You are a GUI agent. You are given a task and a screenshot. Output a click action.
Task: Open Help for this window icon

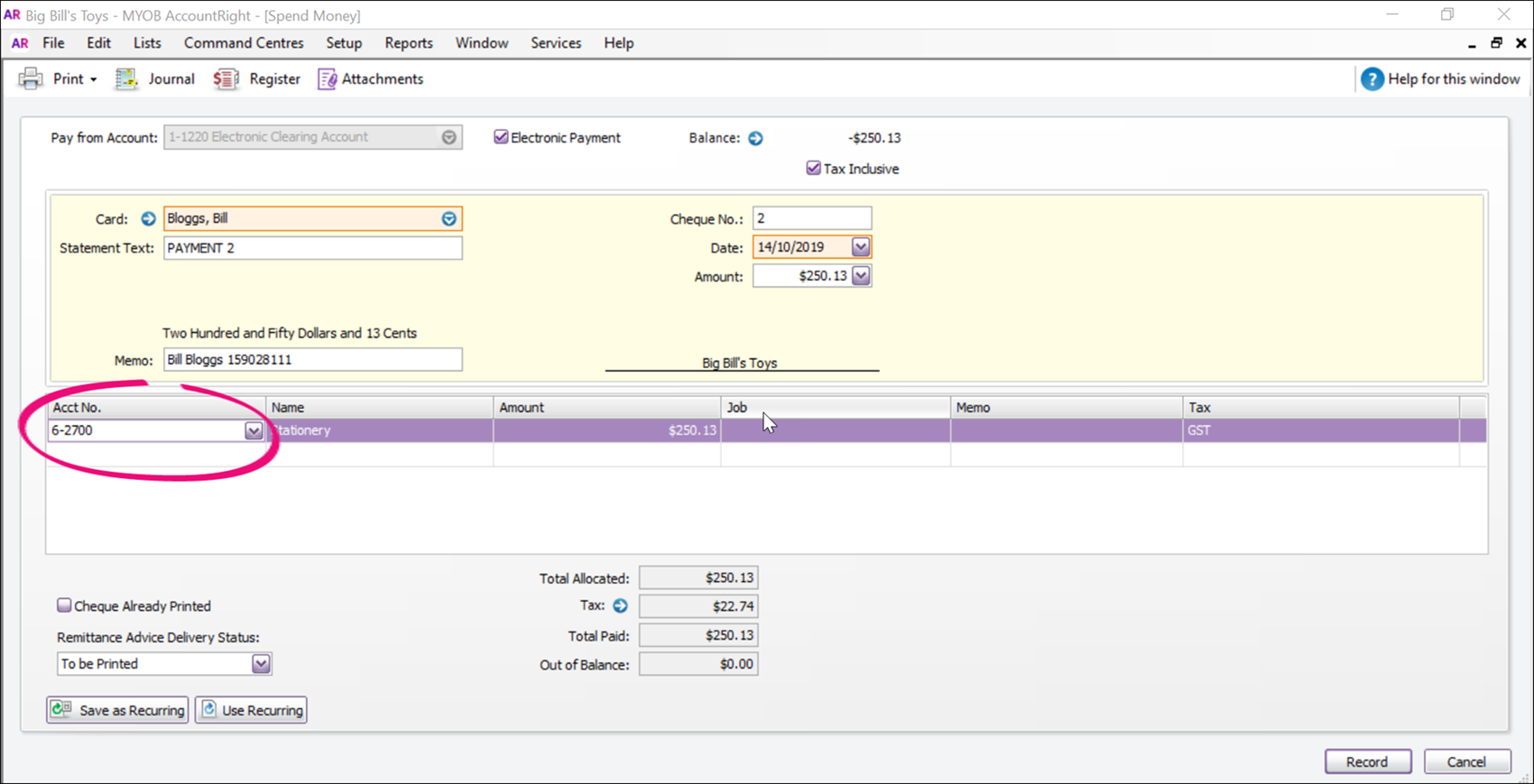tap(1372, 79)
